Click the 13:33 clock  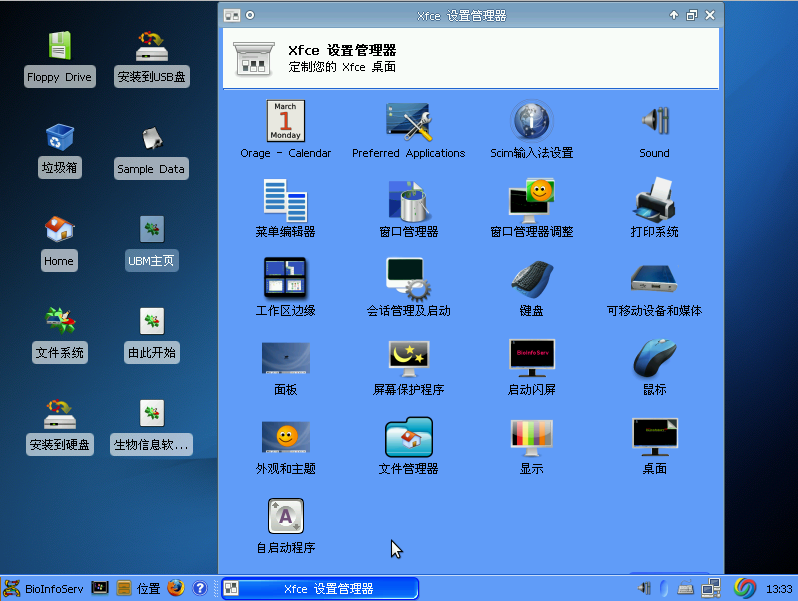pyautogui.click(x=779, y=589)
